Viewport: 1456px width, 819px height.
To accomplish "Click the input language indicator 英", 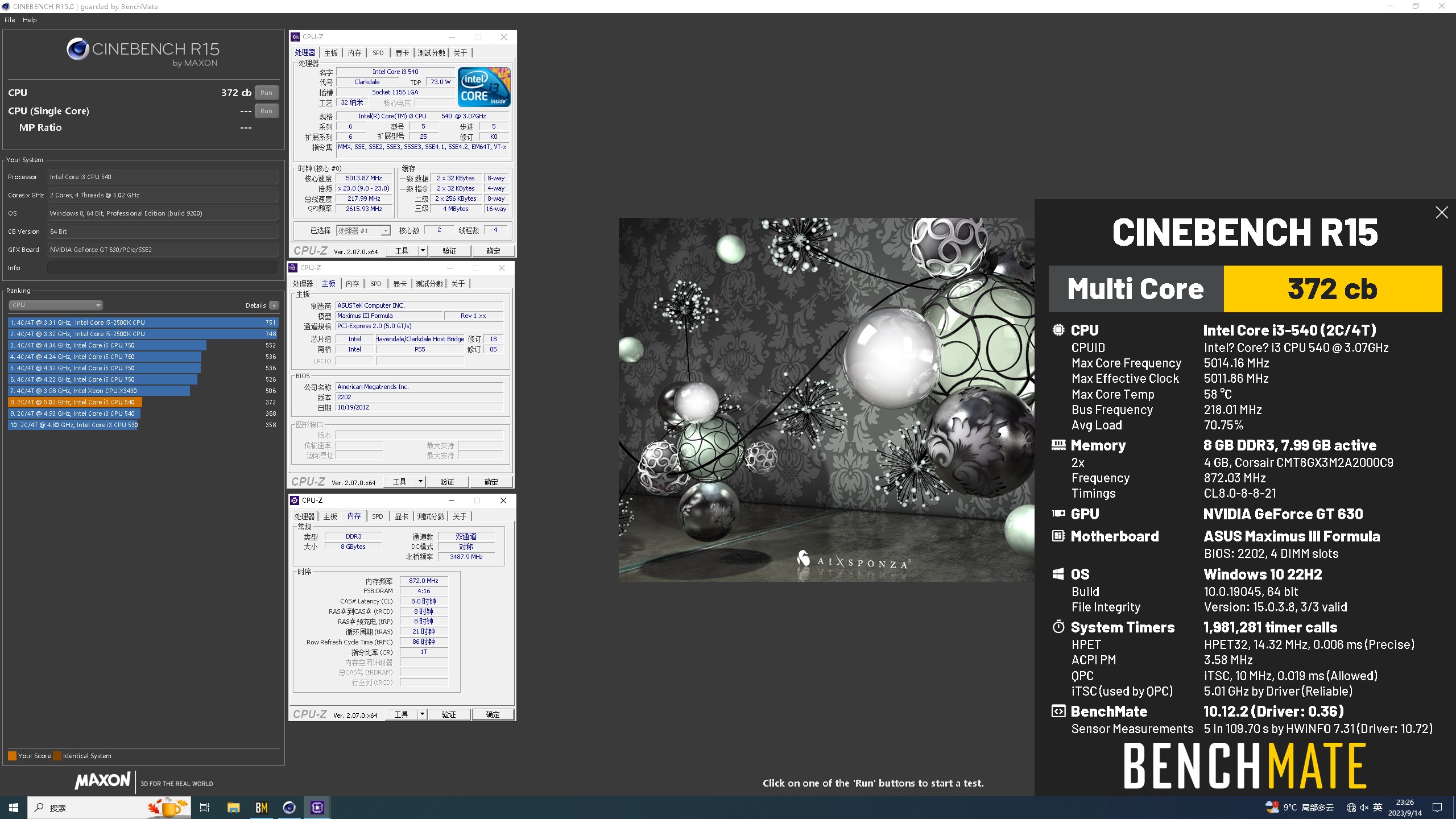I will [1378, 808].
